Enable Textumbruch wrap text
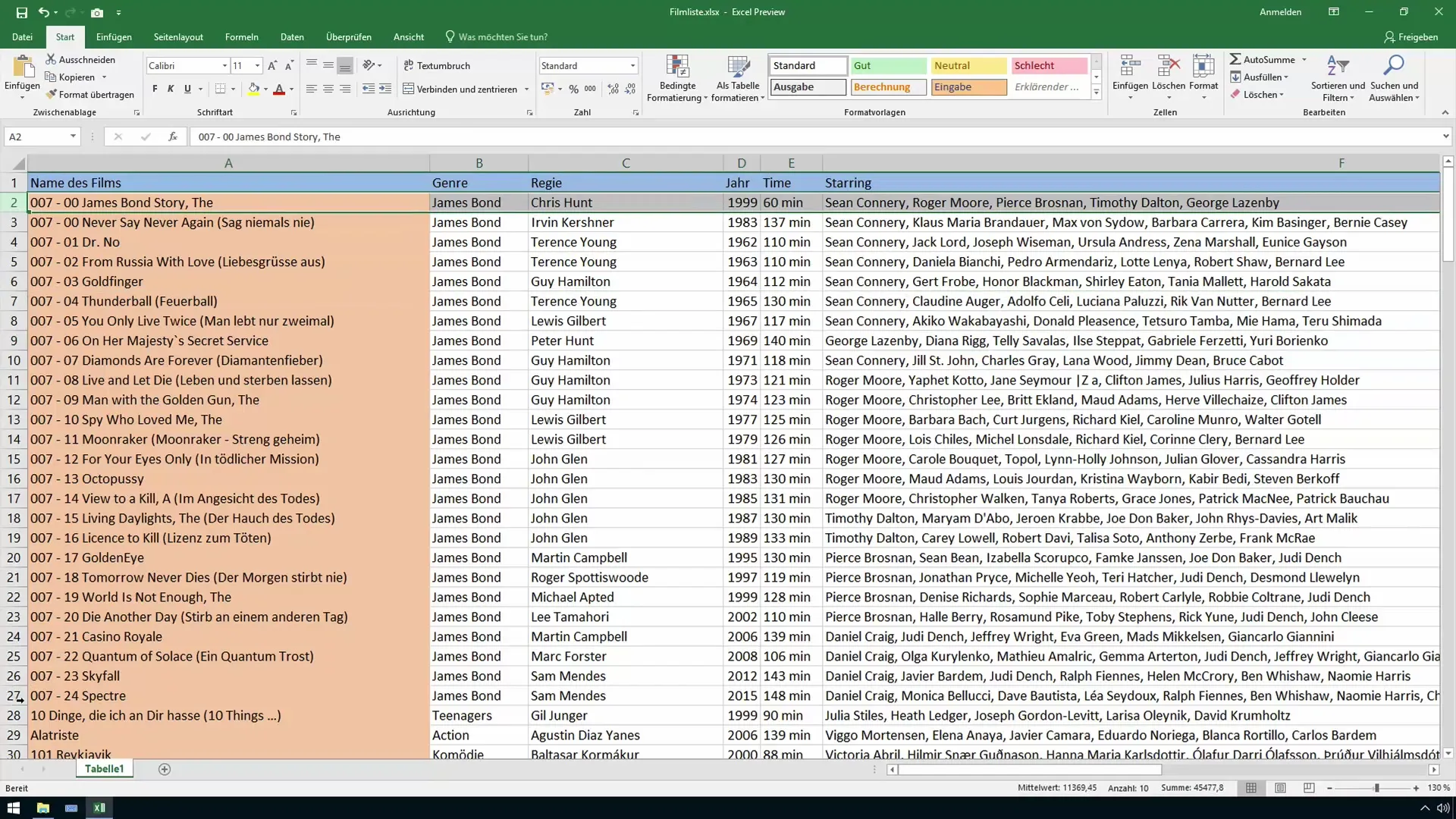This screenshot has height=819, width=1456. (x=437, y=65)
